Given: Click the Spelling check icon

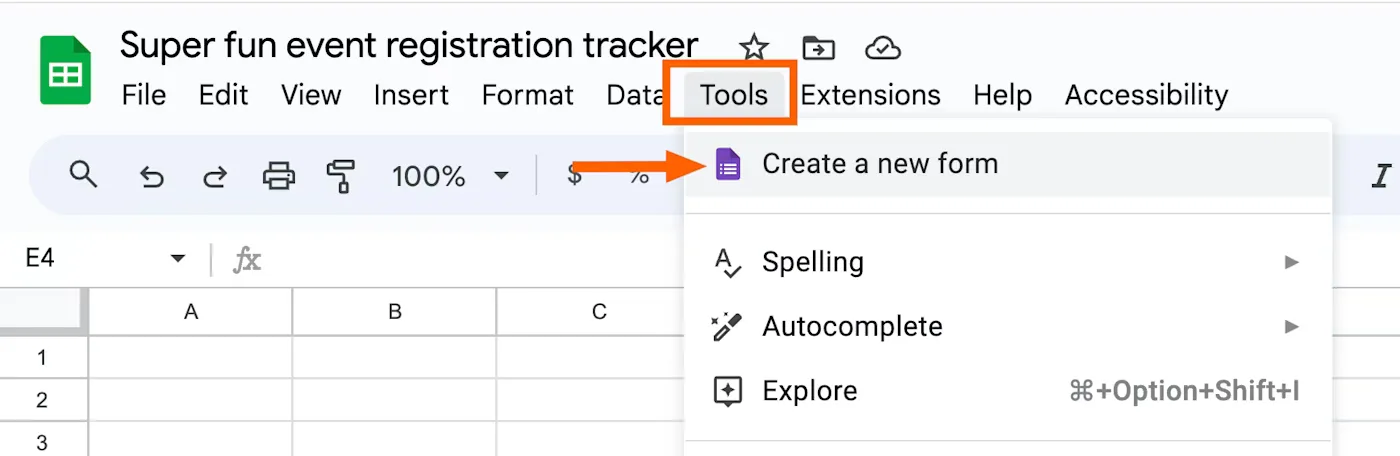Looking at the screenshot, I should pos(727,263).
